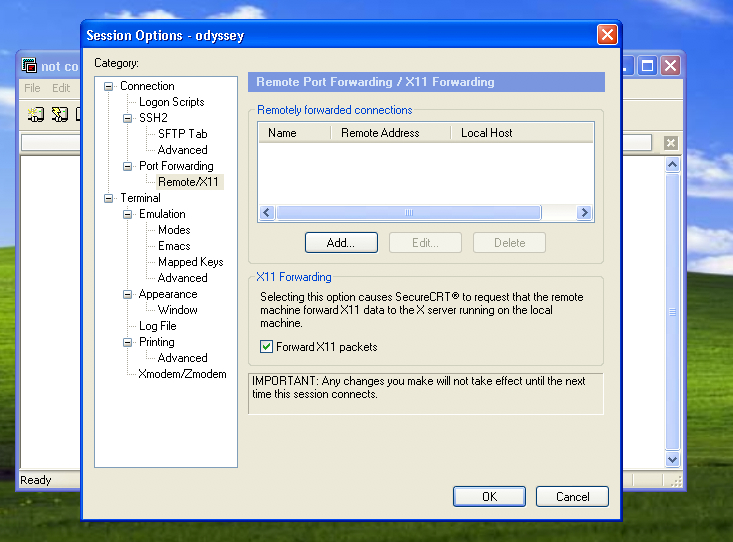This screenshot has height=542, width=733.
Task: Click left arrow of list scrollbar
Action: coord(267,213)
